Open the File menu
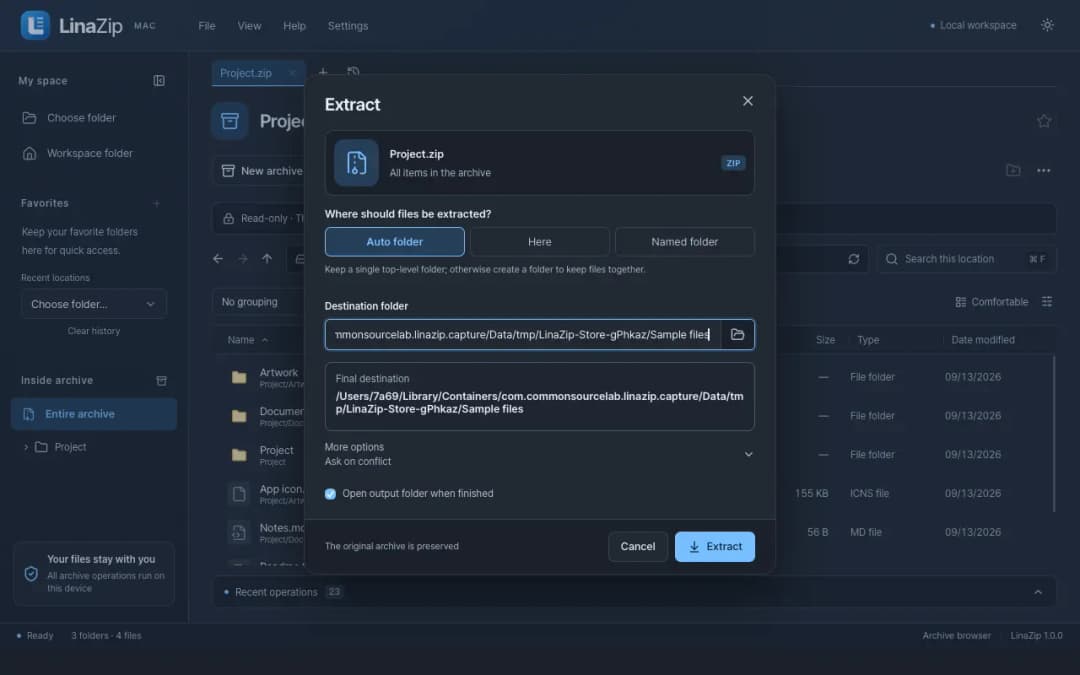 (x=207, y=25)
